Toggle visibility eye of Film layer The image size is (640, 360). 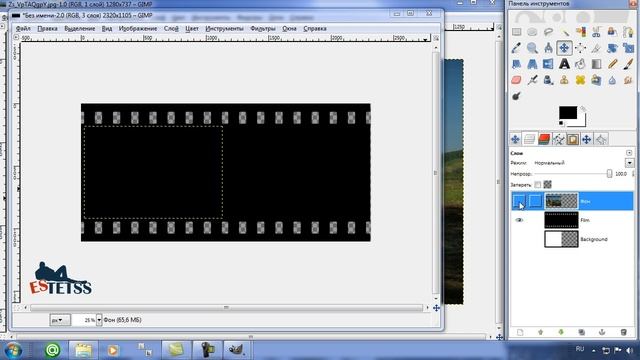click(519, 220)
